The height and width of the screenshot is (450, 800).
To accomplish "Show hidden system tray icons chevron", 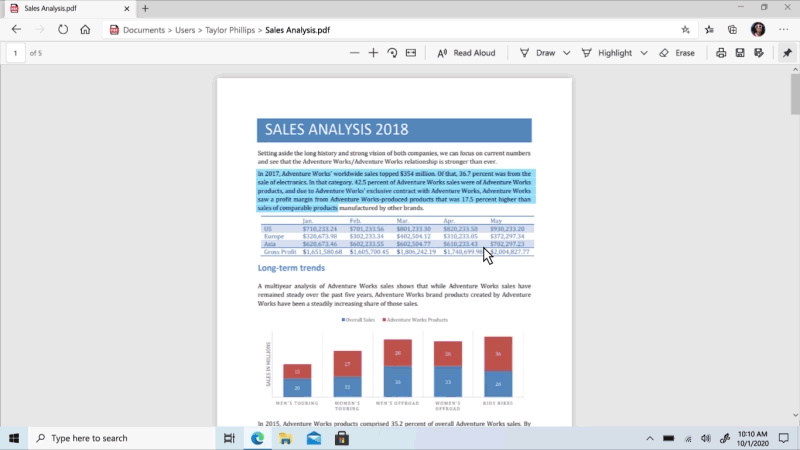I will [x=649, y=438].
